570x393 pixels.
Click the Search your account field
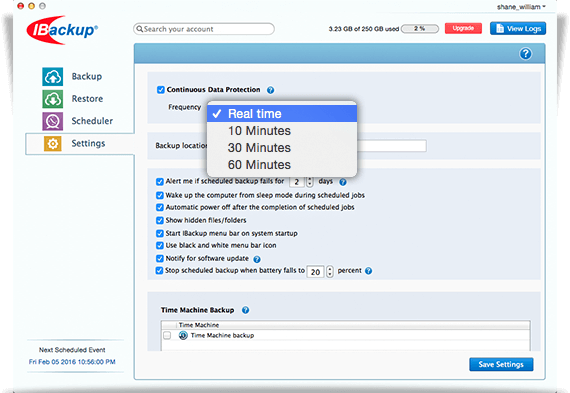(204, 29)
